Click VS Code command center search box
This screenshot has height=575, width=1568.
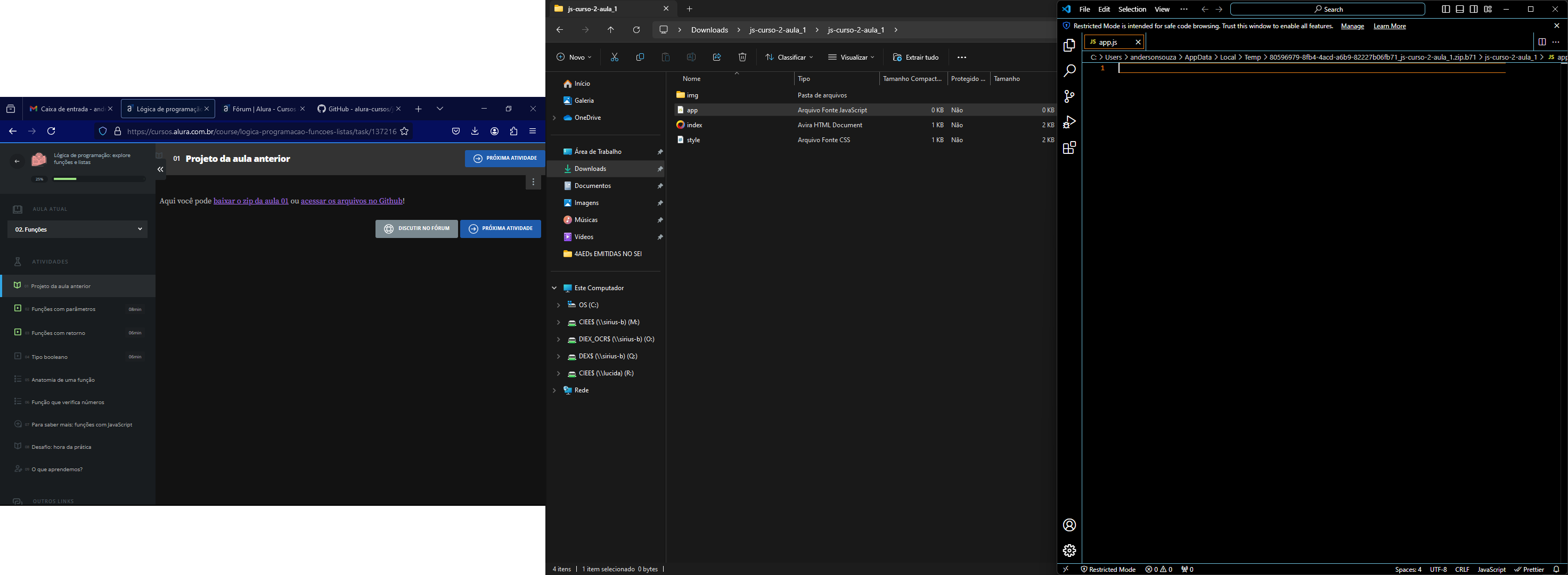click(x=1327, y=9)
